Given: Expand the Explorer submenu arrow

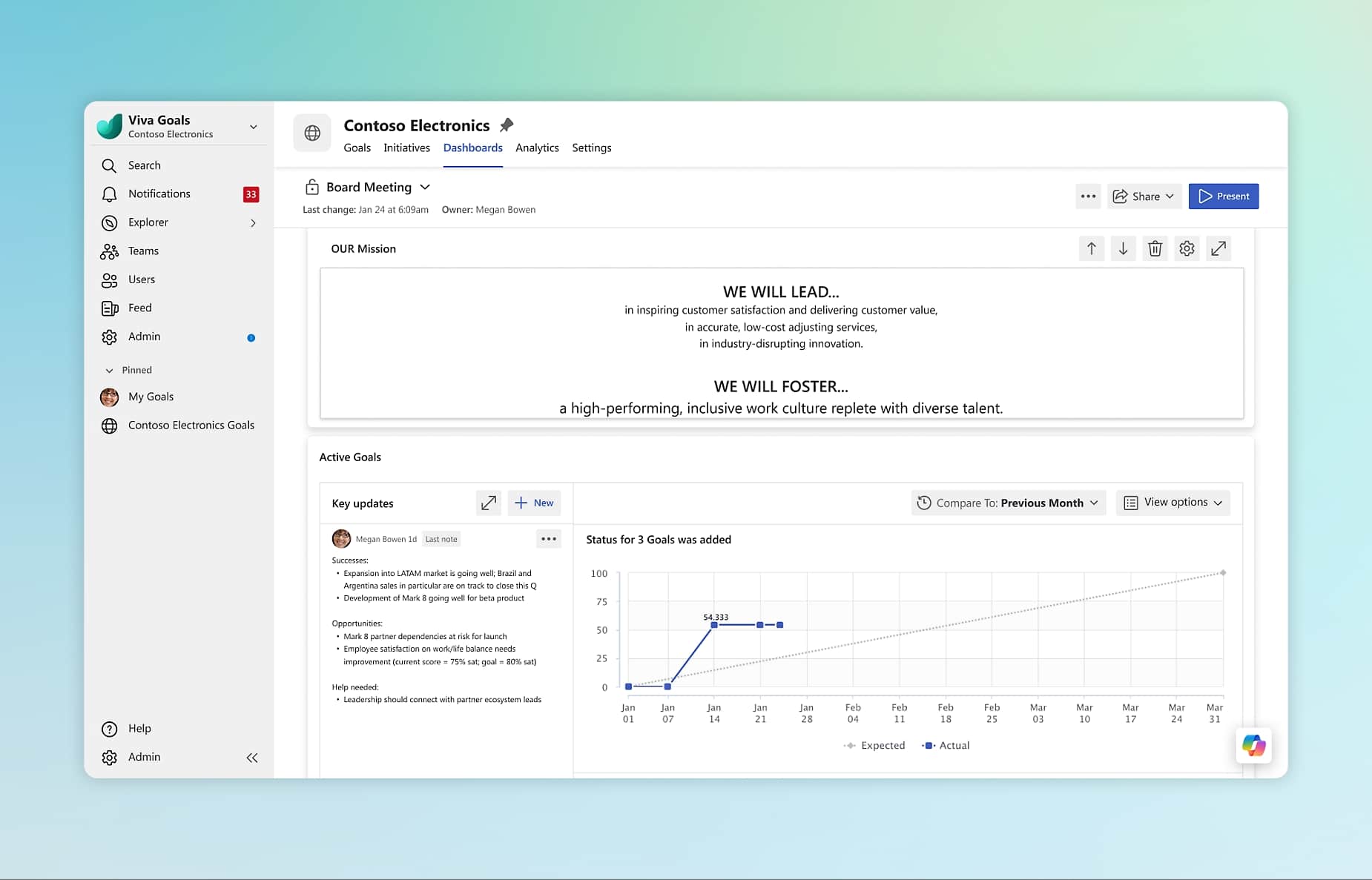Looking at the screenshot, I should point(253,222).
